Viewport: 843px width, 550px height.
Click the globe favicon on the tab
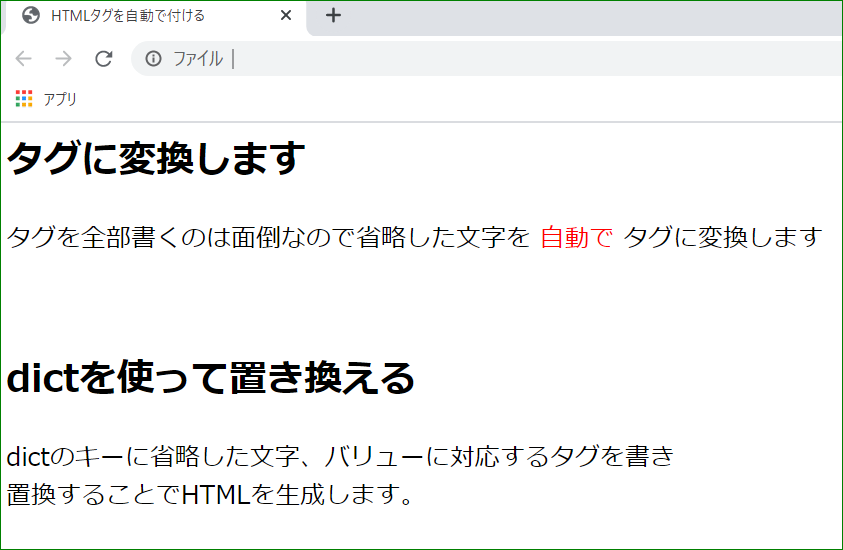(31, 16)
